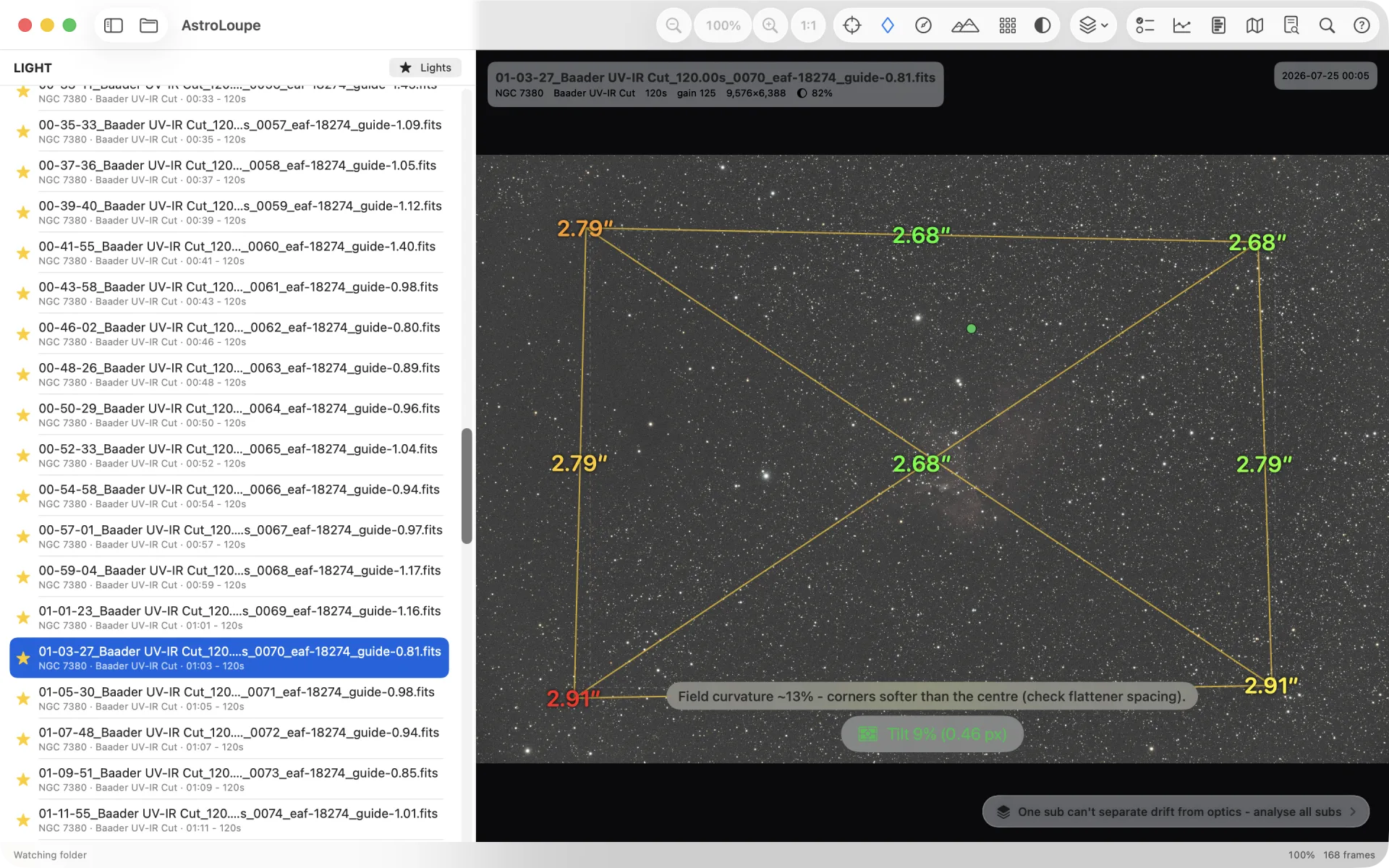Toggle star on frame 0060 guide-1.40

23,252
